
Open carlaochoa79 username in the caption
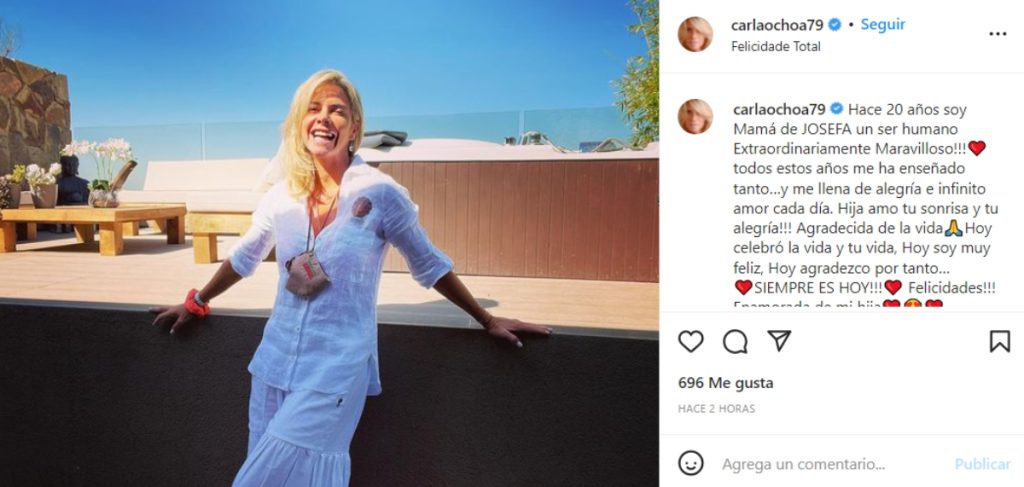coord(778,109)
